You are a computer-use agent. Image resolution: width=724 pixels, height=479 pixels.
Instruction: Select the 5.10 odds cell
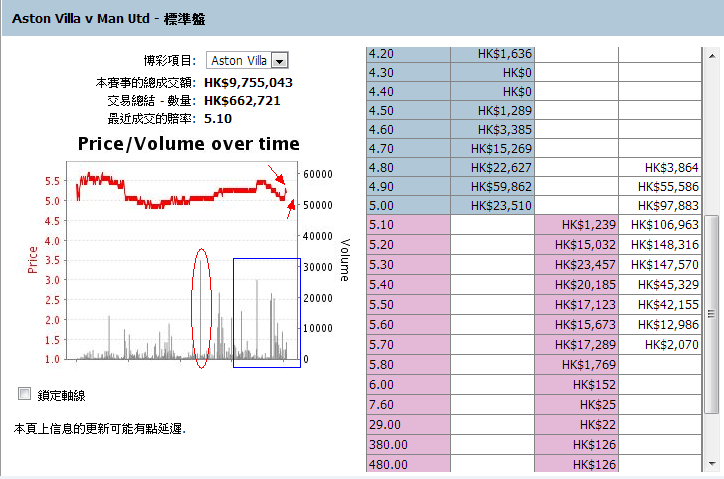click(408, 225)
